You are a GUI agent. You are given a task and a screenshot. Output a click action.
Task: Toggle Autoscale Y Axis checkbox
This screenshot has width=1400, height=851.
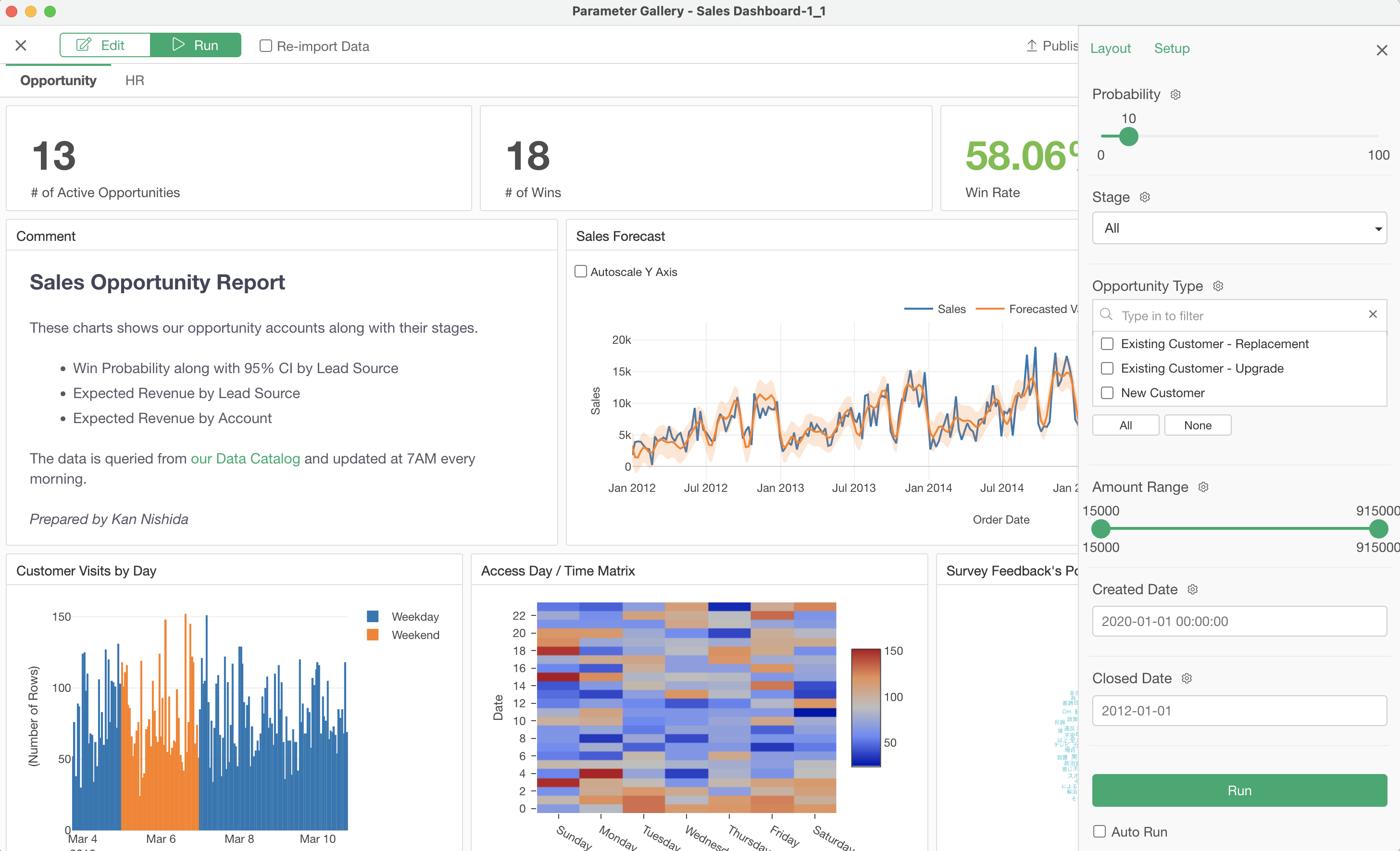[x=581, y=272]
